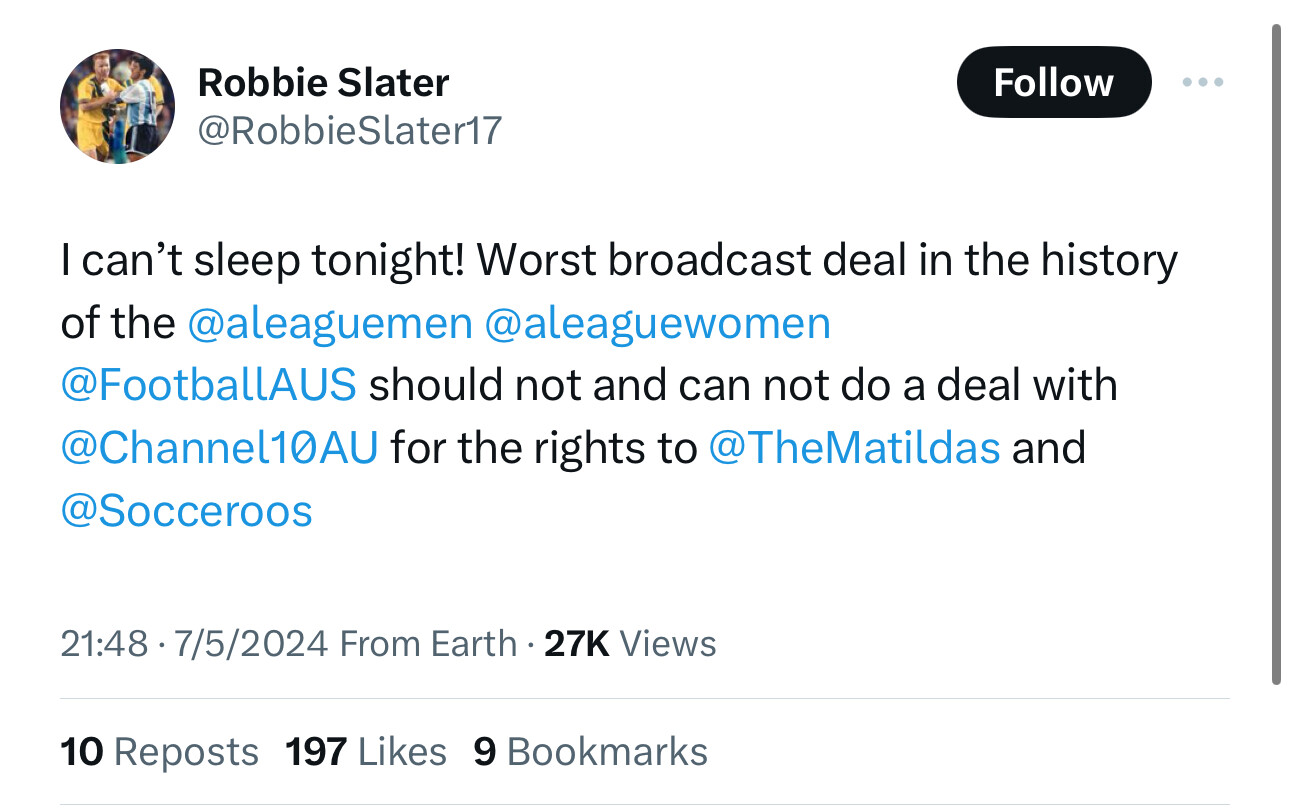Show the 10 Reposts list
1290x811 pixels.
(160, 751)
